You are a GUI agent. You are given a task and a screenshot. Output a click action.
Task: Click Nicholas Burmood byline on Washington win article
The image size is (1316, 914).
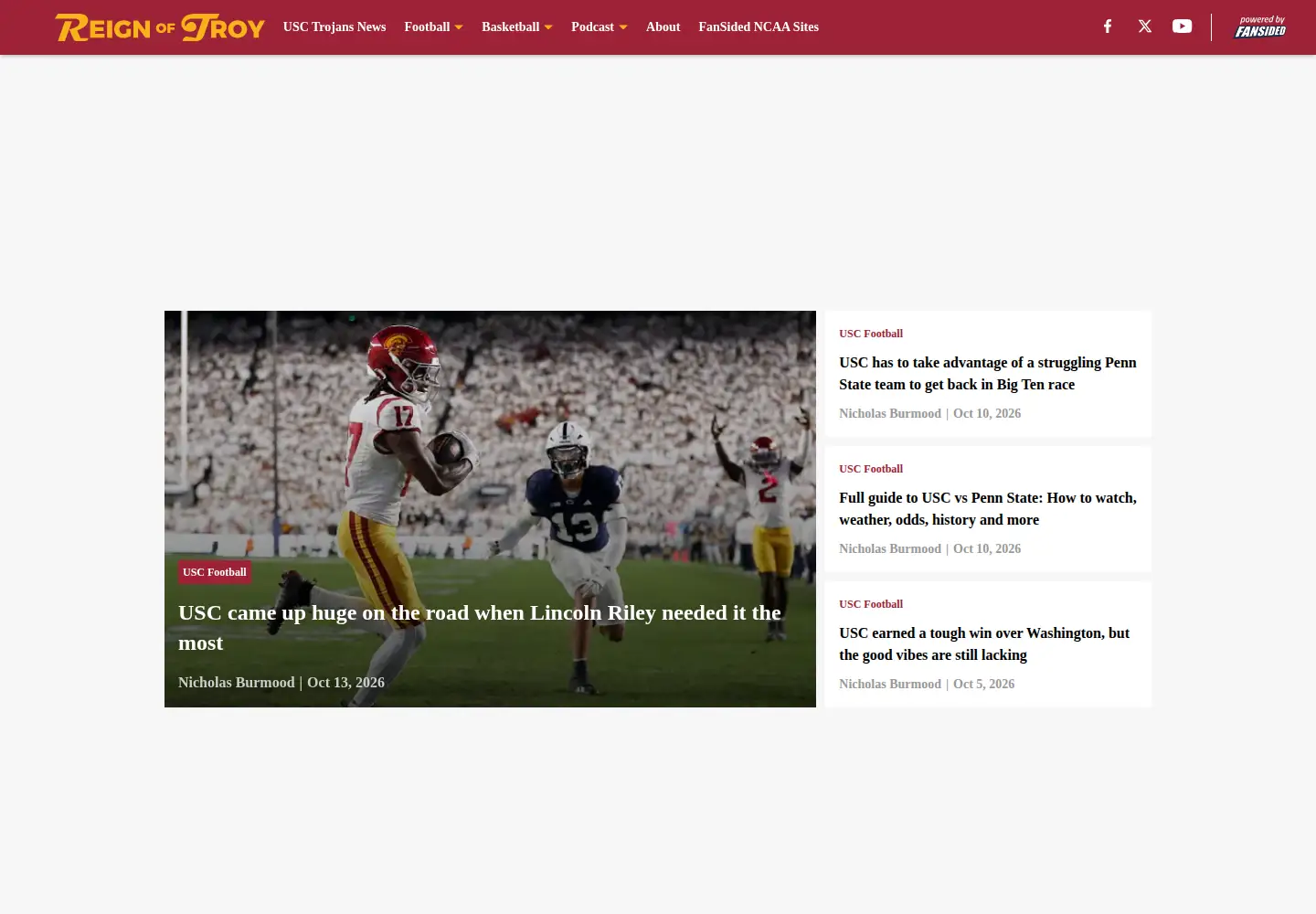pyautogui.click(x=890, y=685)
